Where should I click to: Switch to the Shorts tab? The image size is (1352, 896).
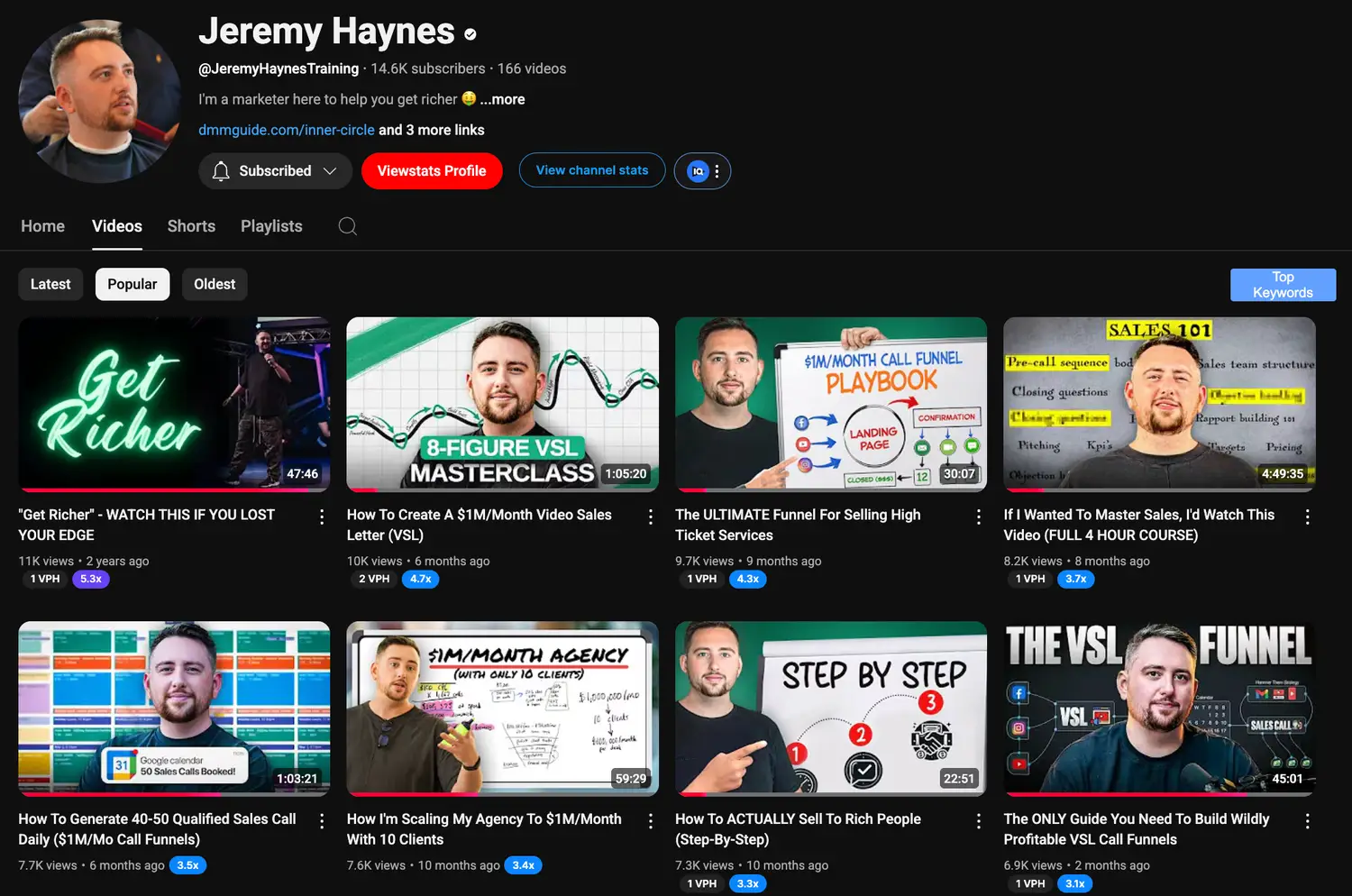pos(191,226)
